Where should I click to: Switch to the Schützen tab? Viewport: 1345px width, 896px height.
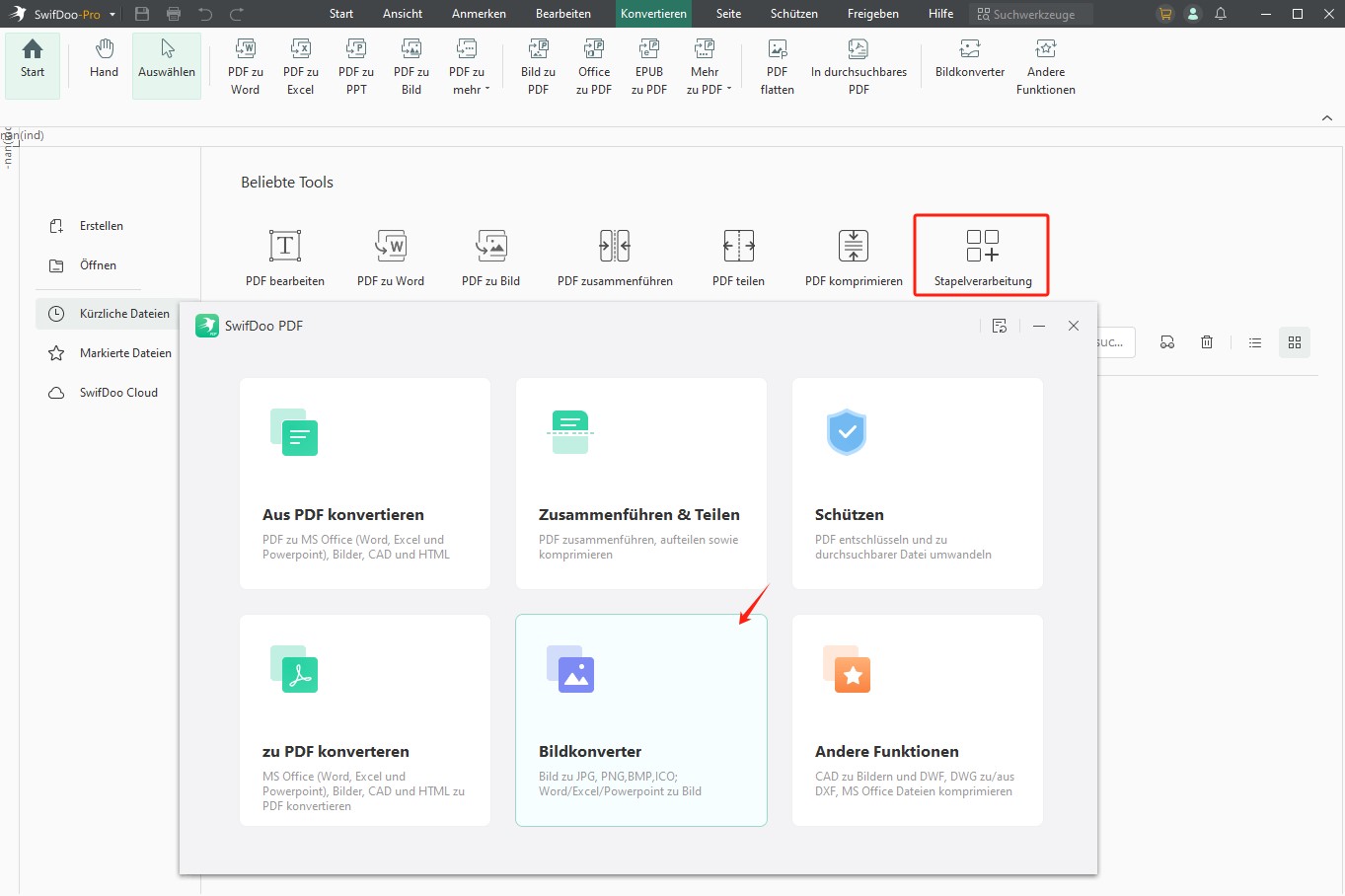794,14
